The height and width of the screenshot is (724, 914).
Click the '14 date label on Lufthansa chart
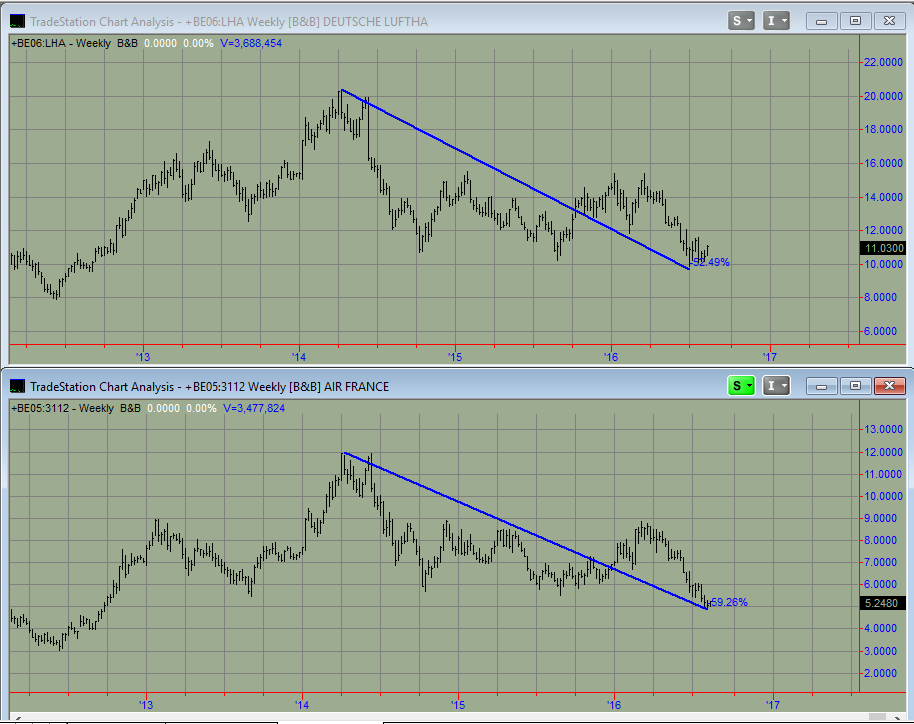(299, 357)
